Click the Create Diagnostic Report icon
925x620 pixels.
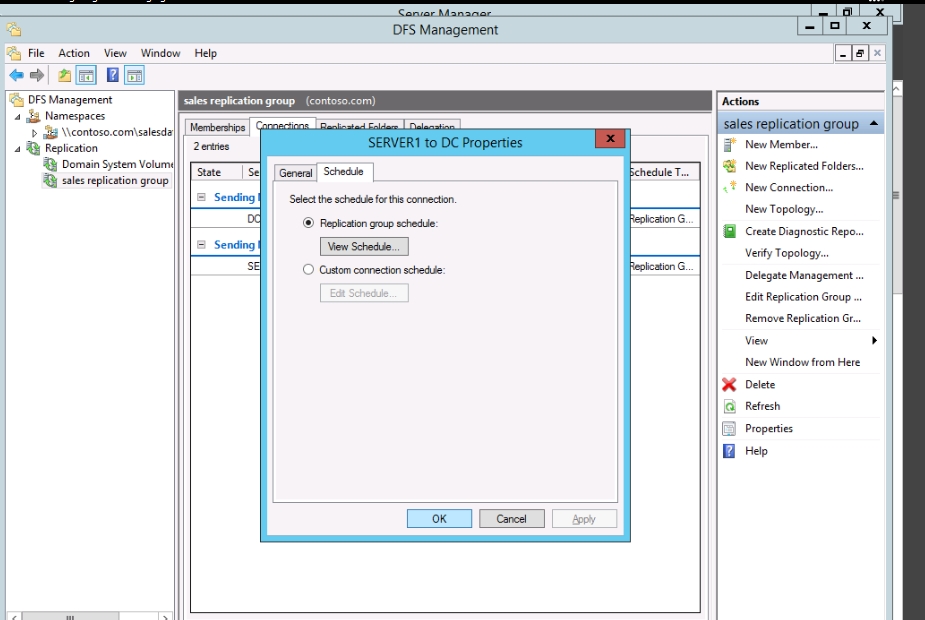729,232
